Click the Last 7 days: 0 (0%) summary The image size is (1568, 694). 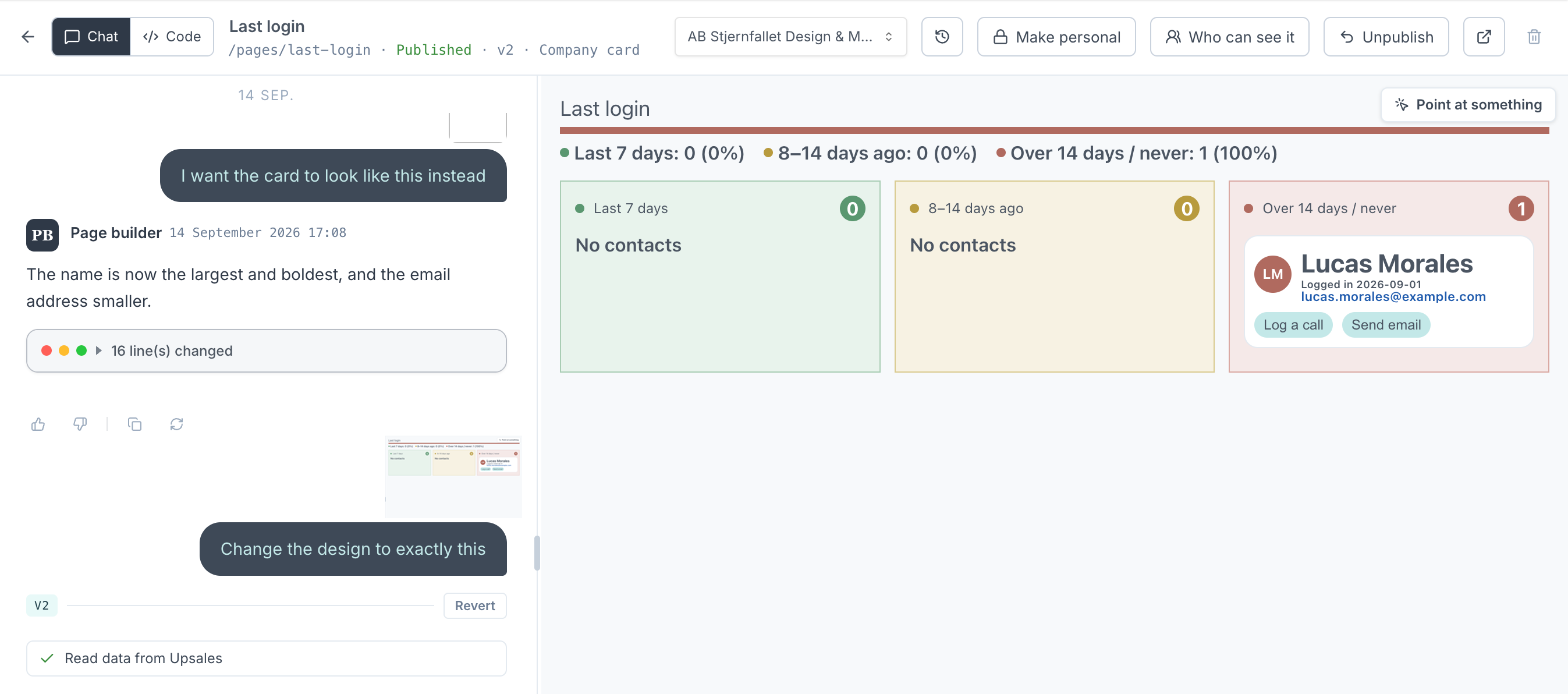(652, 153)
